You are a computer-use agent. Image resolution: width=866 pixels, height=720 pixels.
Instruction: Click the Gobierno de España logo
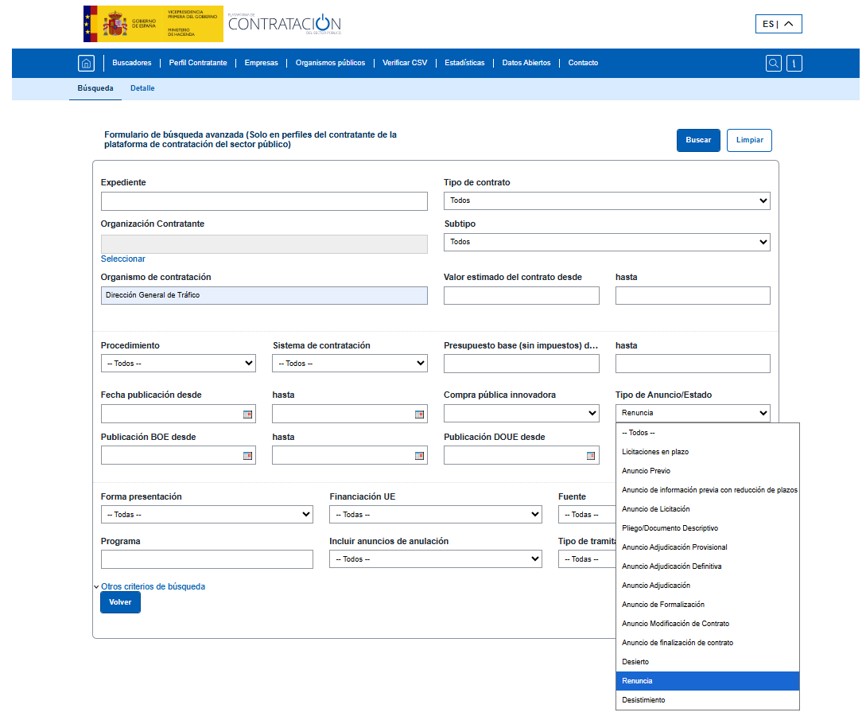click(152, 23)
